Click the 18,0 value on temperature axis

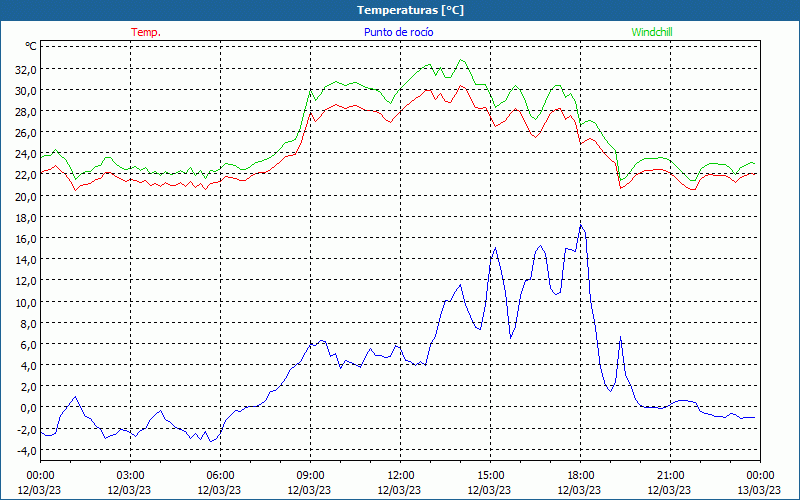(x=26, y=217)
